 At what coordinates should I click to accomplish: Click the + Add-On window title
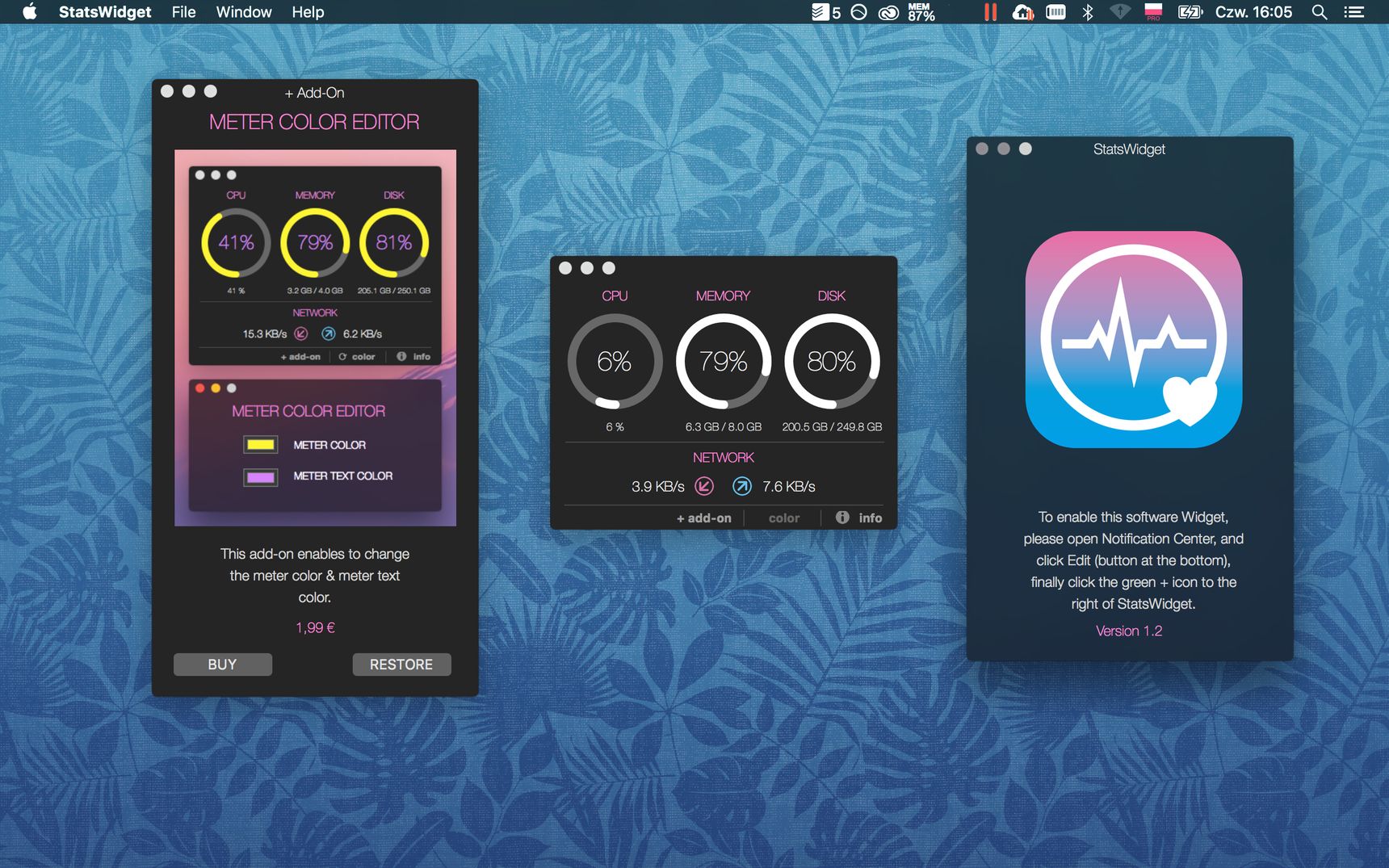click(314, 93)
